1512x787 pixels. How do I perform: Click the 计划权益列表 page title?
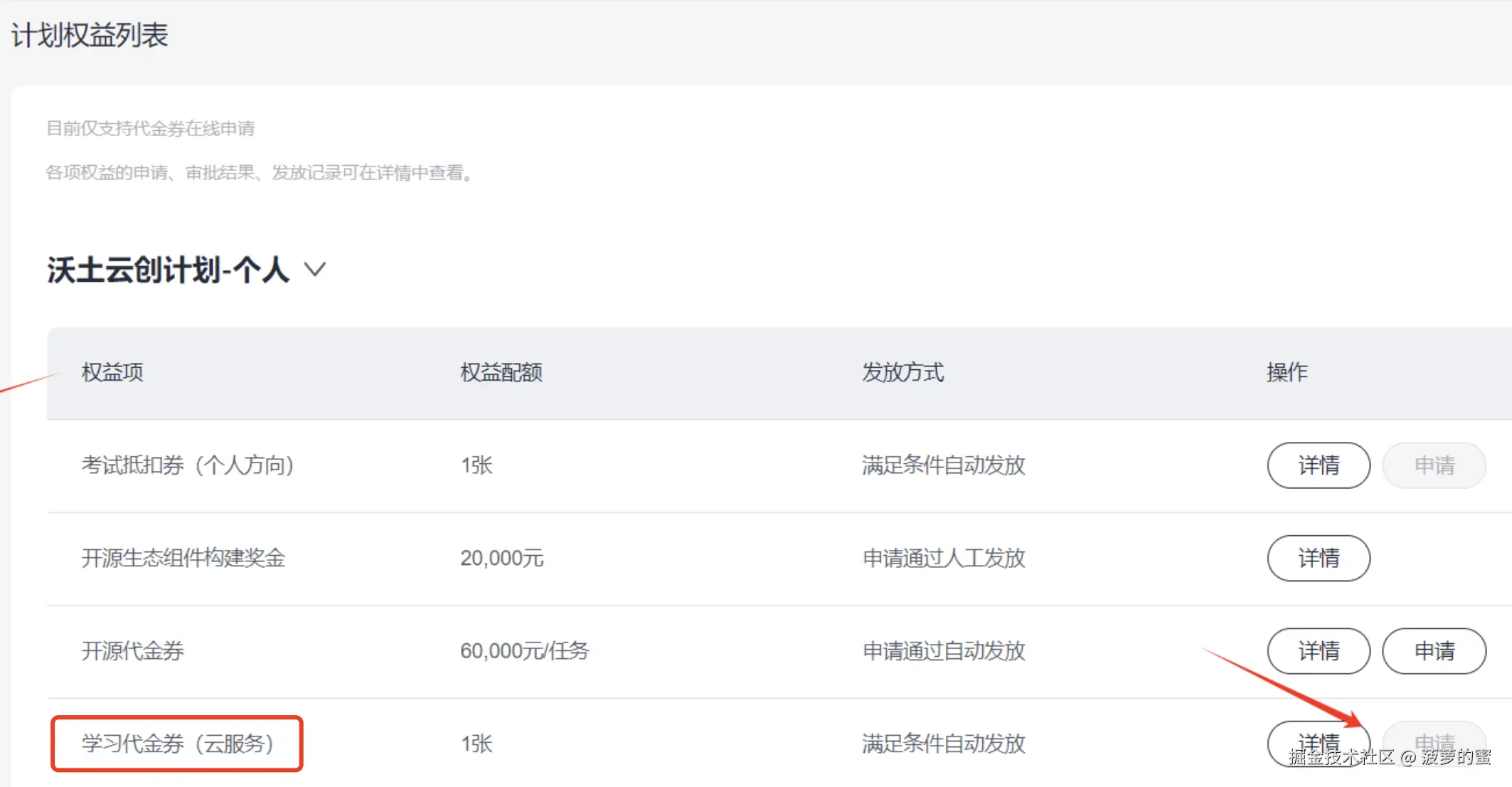pyautogui.click(x=90, y=35)
